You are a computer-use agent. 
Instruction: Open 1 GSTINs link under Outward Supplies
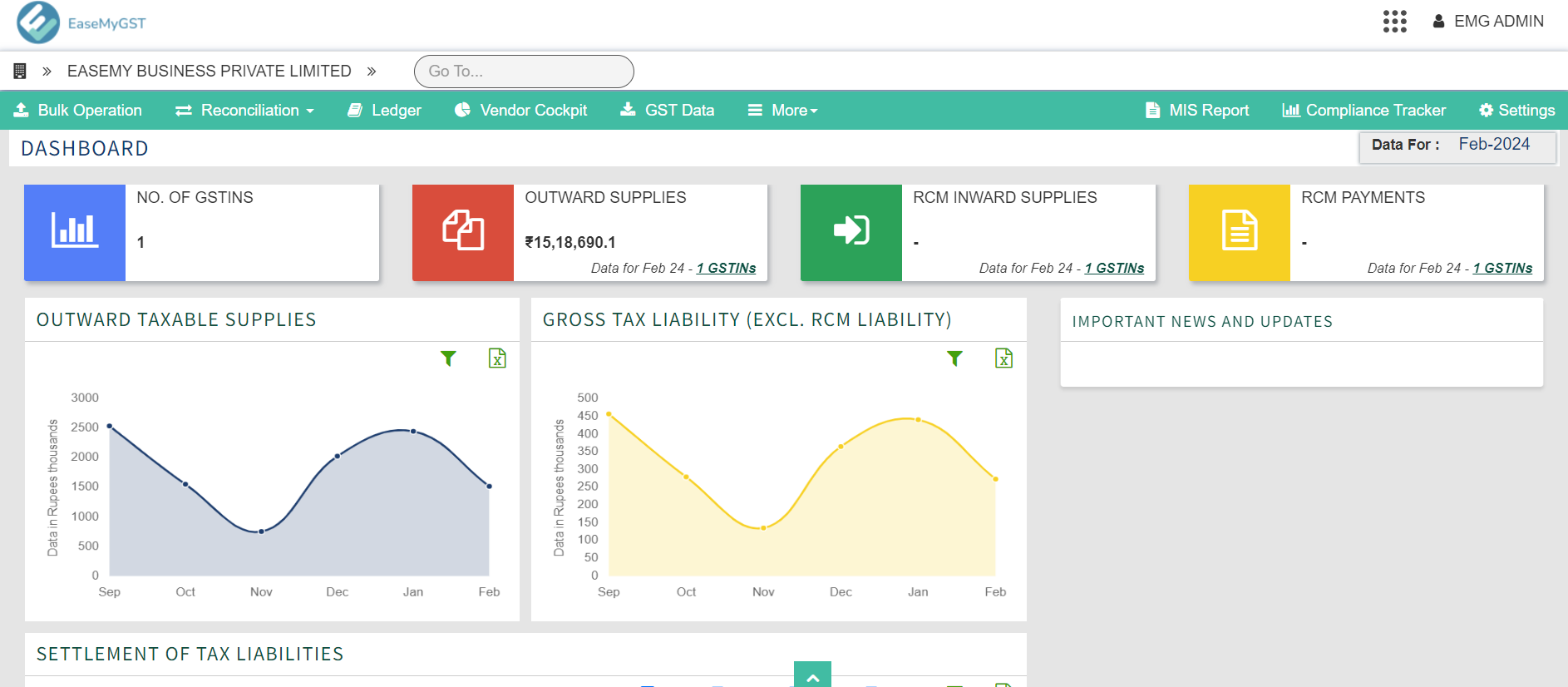coord(727,268)
